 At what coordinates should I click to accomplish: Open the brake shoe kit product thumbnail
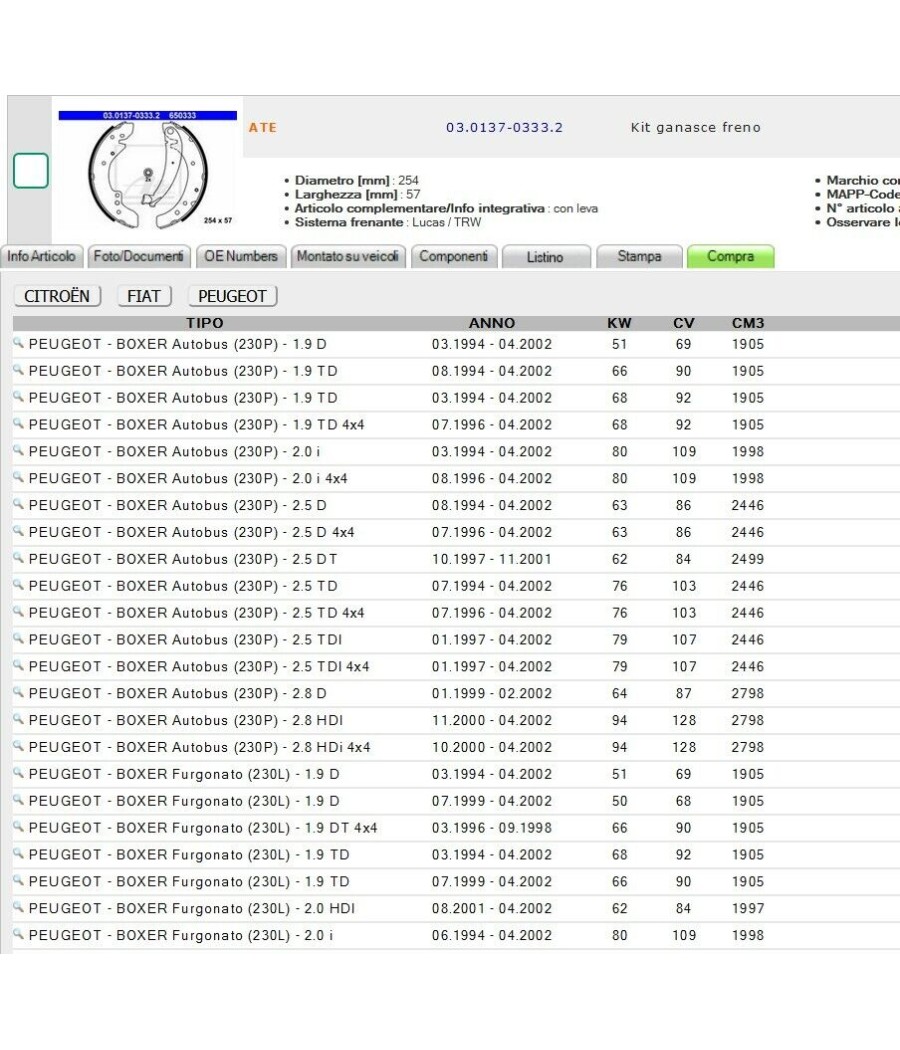147,171
